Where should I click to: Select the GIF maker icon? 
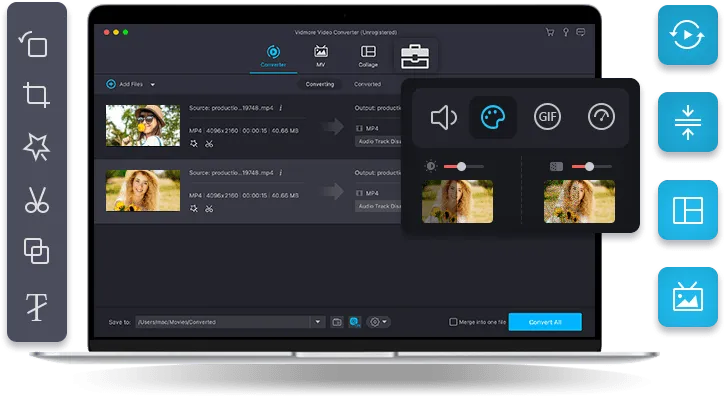[547, 117]
